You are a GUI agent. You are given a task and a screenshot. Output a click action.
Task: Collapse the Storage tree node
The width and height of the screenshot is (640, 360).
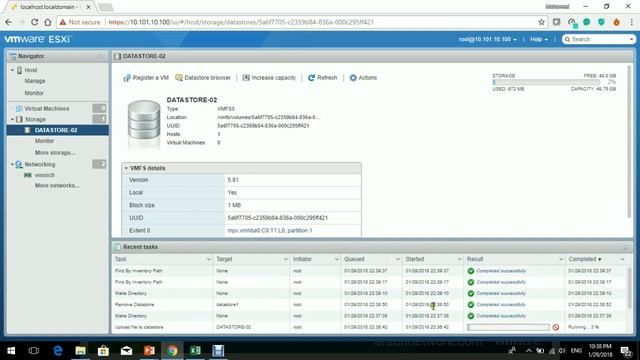(12, 119)
